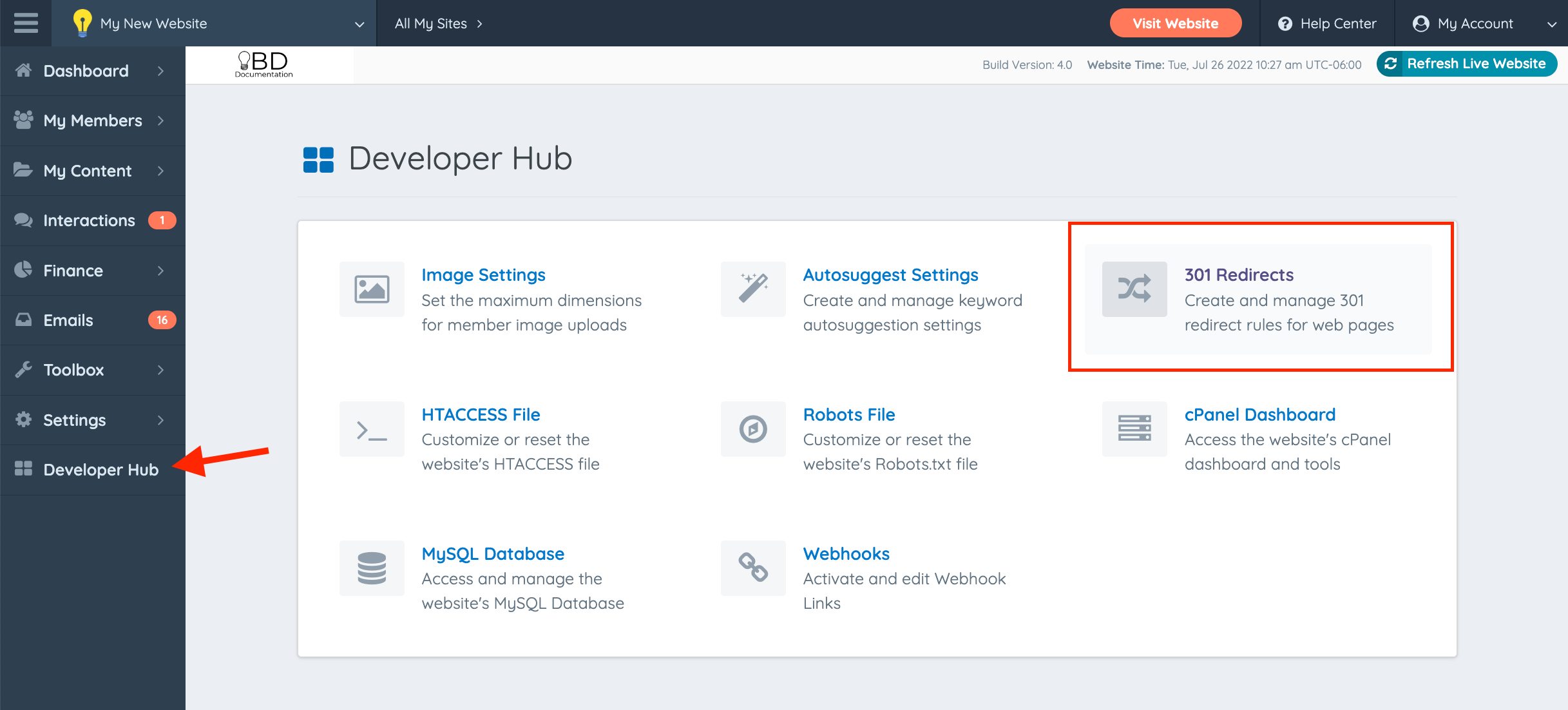Click the Webhooks chain link icon

point(753,568)
